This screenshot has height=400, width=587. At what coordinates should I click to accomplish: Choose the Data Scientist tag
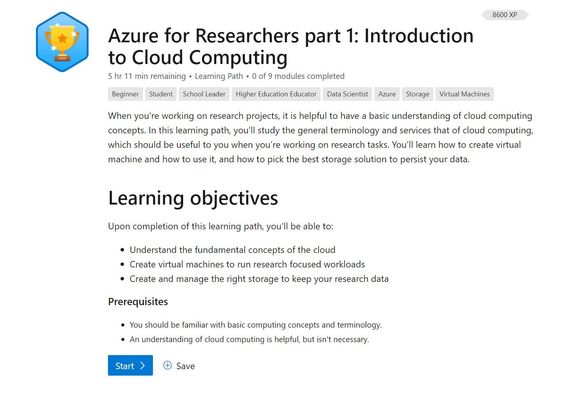pyautogui.click(x=347, y=94)
